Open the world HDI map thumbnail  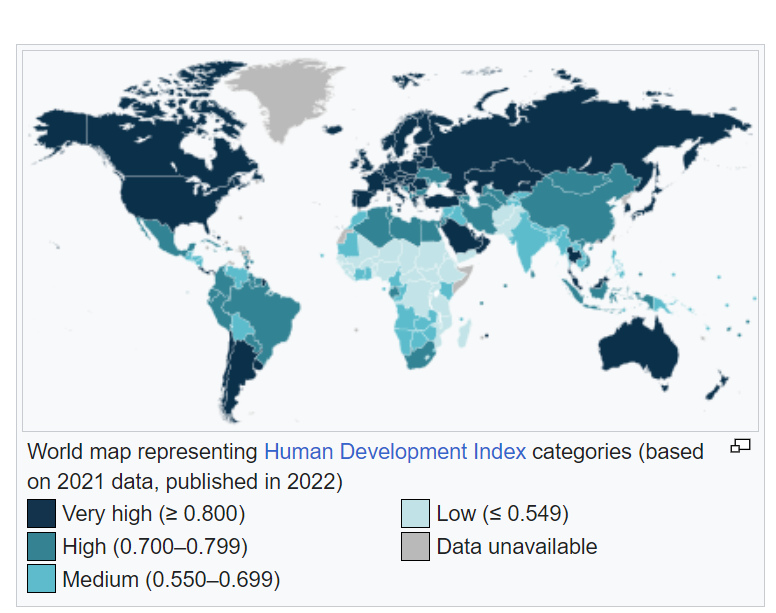[390, 241]
